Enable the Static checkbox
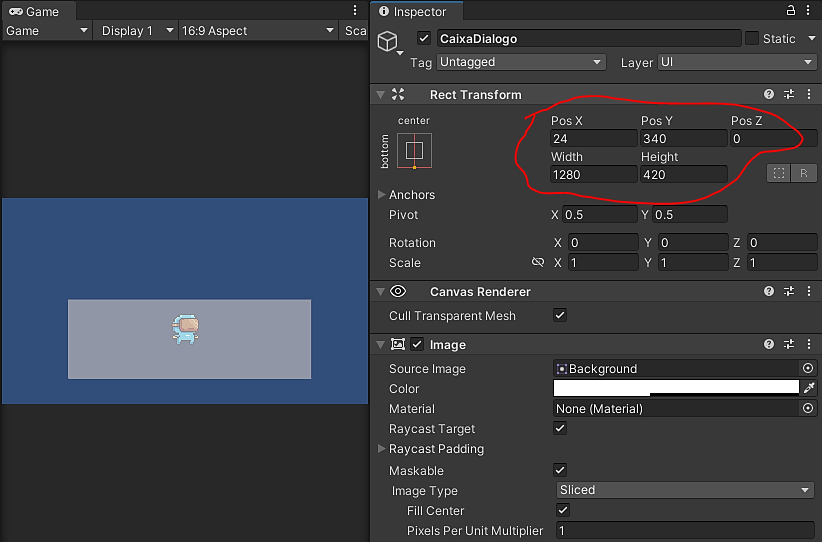 point(752,38)
